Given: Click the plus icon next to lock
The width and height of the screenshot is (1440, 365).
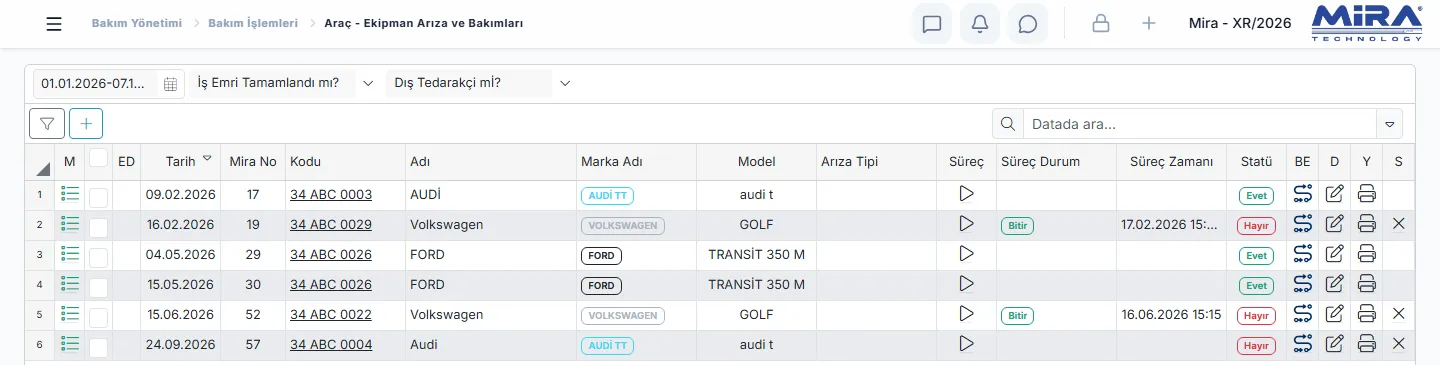Looking at the screenshot, I should pyautogui.click(x=1149, y=24).
